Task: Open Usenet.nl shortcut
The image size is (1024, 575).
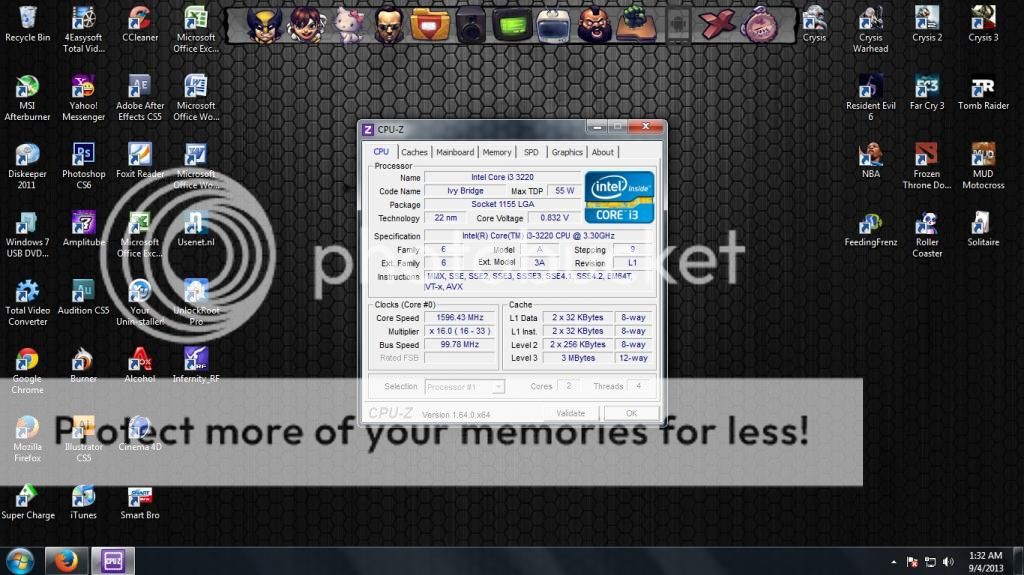Action: coord(196,229)
